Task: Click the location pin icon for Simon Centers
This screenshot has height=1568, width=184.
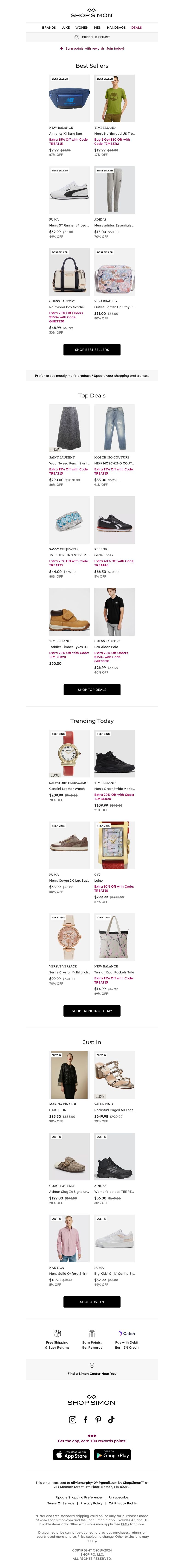Action: pyautogui.click(x=92, y=1365)
